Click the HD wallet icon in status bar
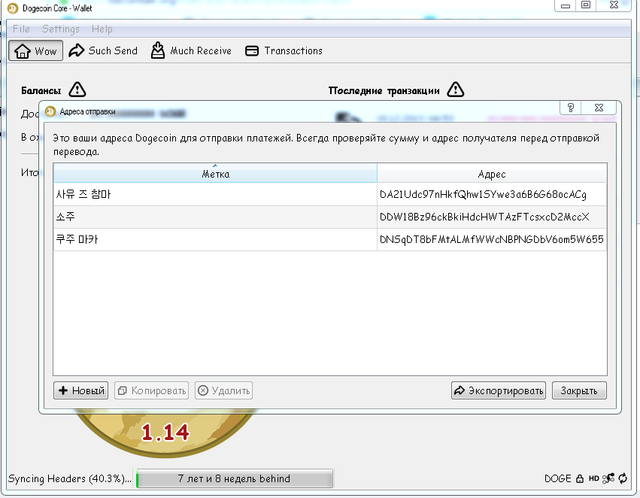The image size is (640, 498). pos(593,478)
